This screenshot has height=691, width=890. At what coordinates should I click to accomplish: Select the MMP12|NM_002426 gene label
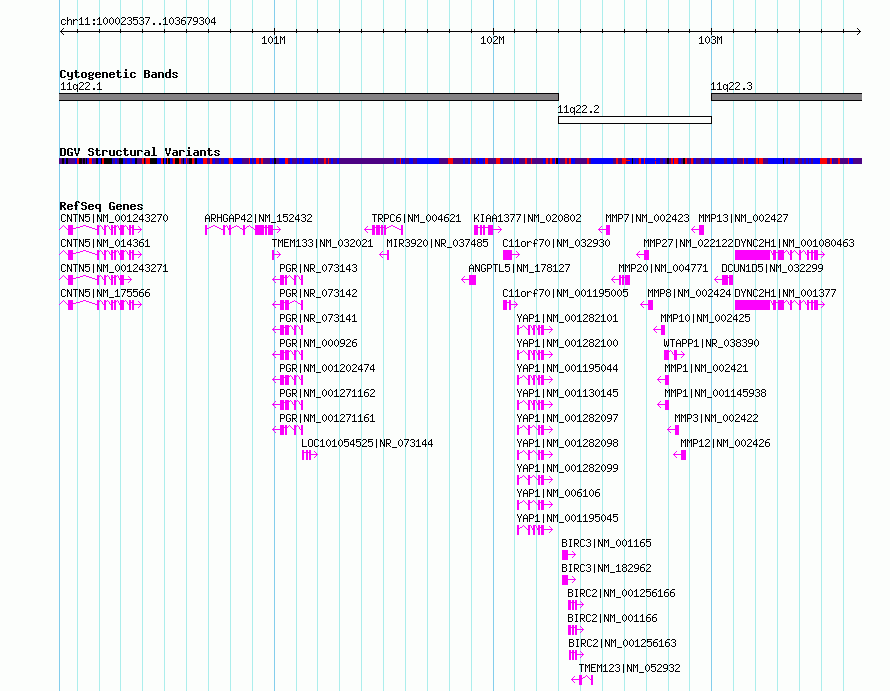coord(725,443)
